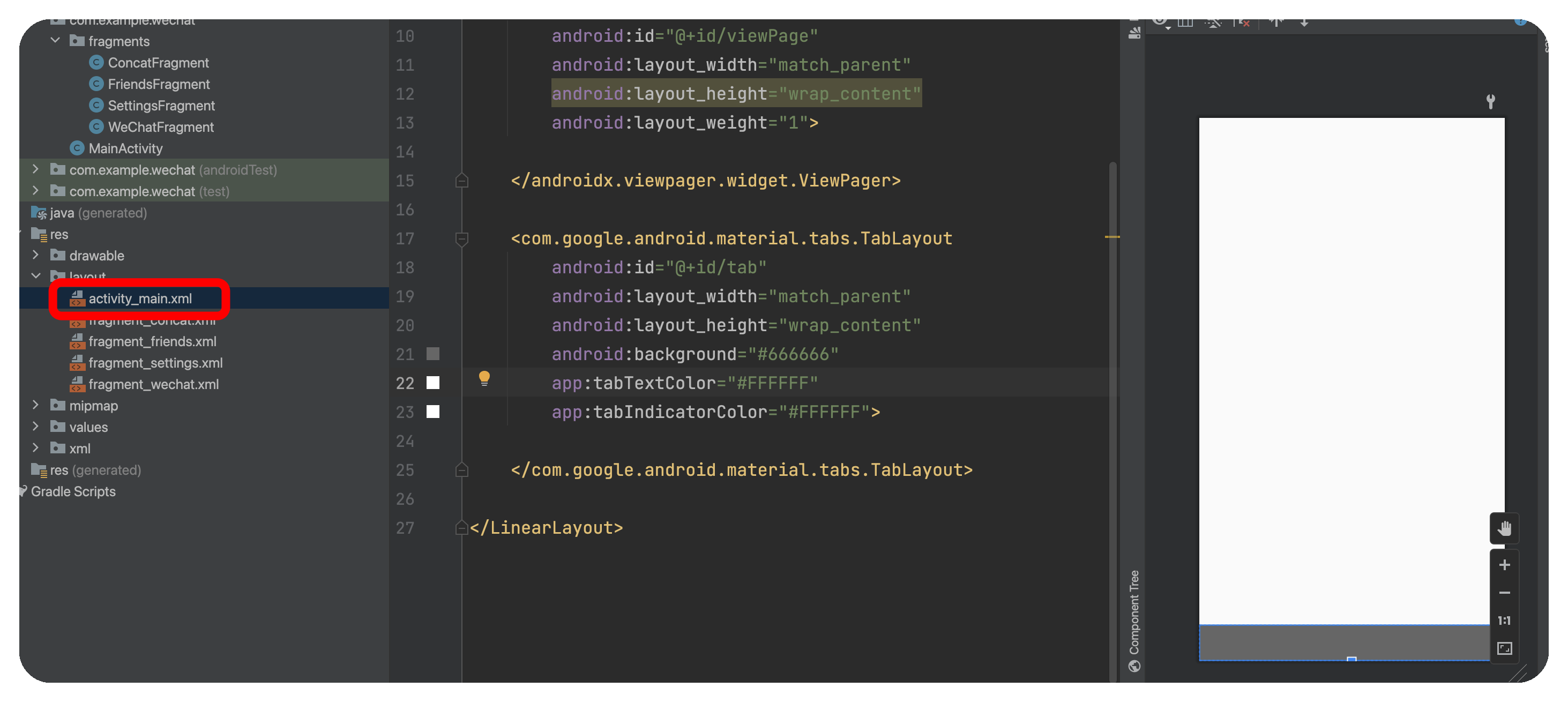Viewport: 1568px width, 702px height.
Task: Set preview zoom to 1:1
Action: click(1504, 621)
